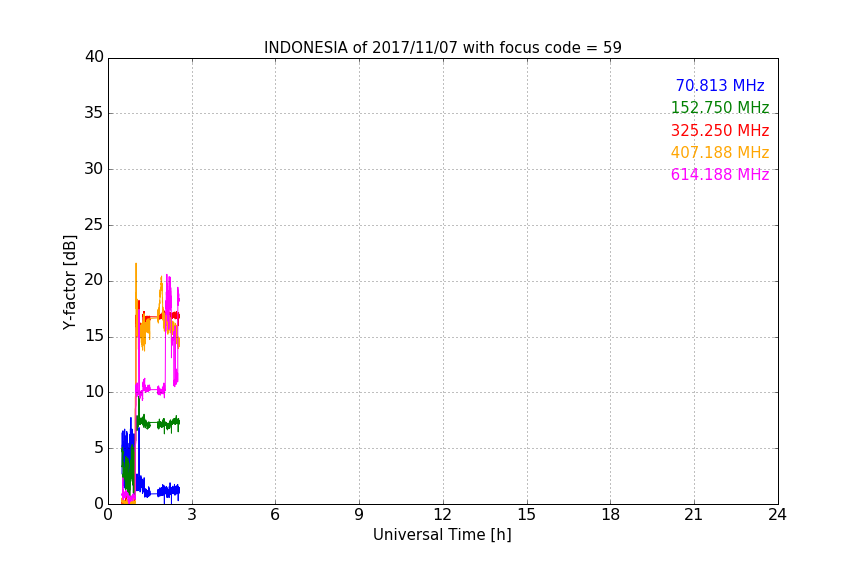The image size is (864, 576).
Task: Click the x-axis tick label 6
Action: coord(276,515)
